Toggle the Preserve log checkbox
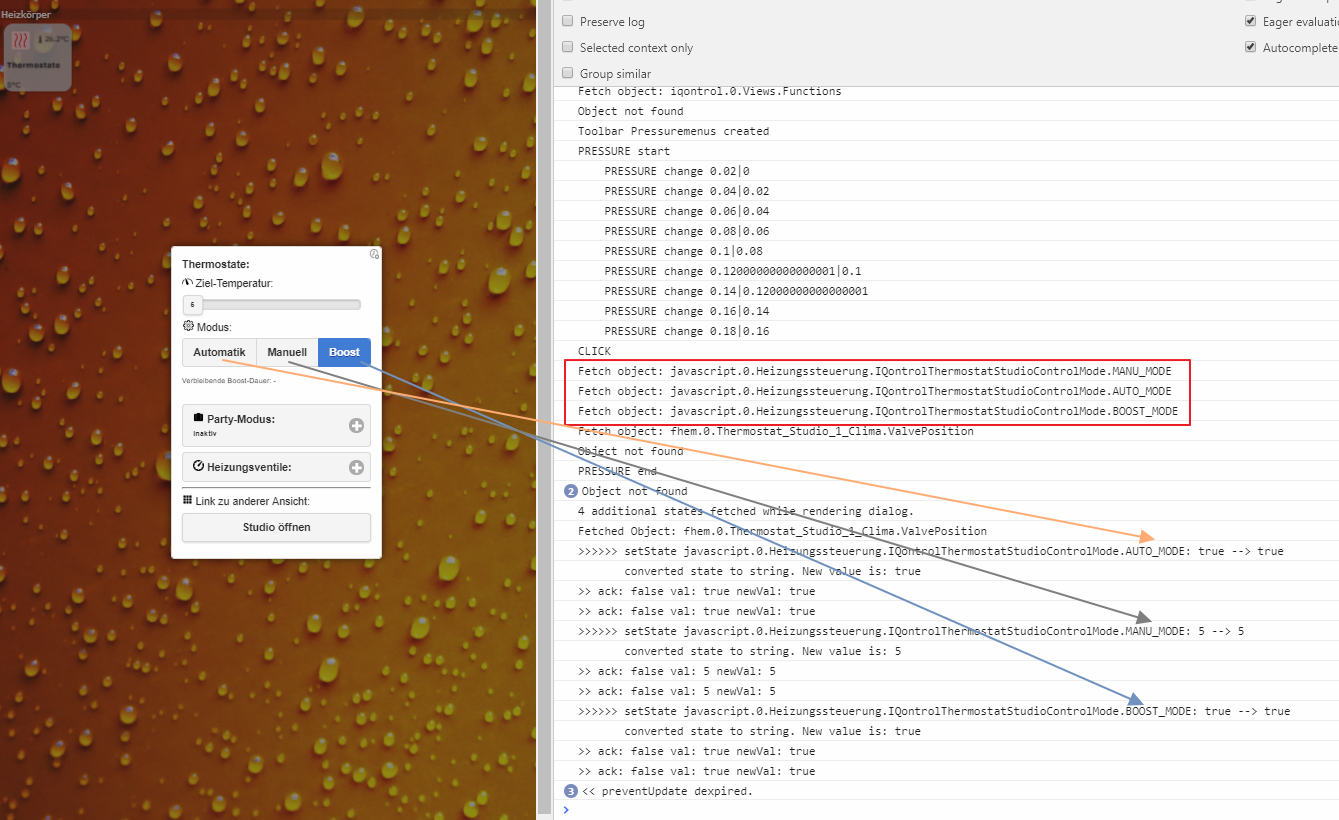Screen dimensions: 1339x820 (x=568, y=21)
